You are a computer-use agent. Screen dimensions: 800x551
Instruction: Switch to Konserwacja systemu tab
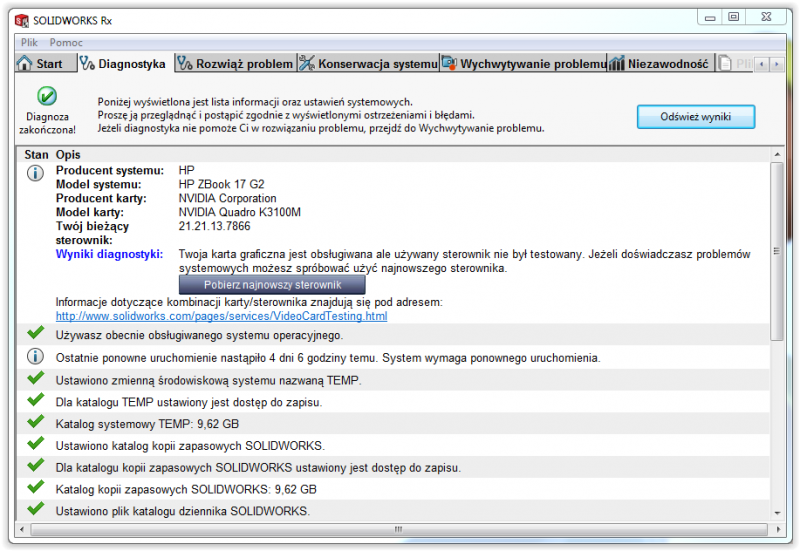[x=368, y=63]
